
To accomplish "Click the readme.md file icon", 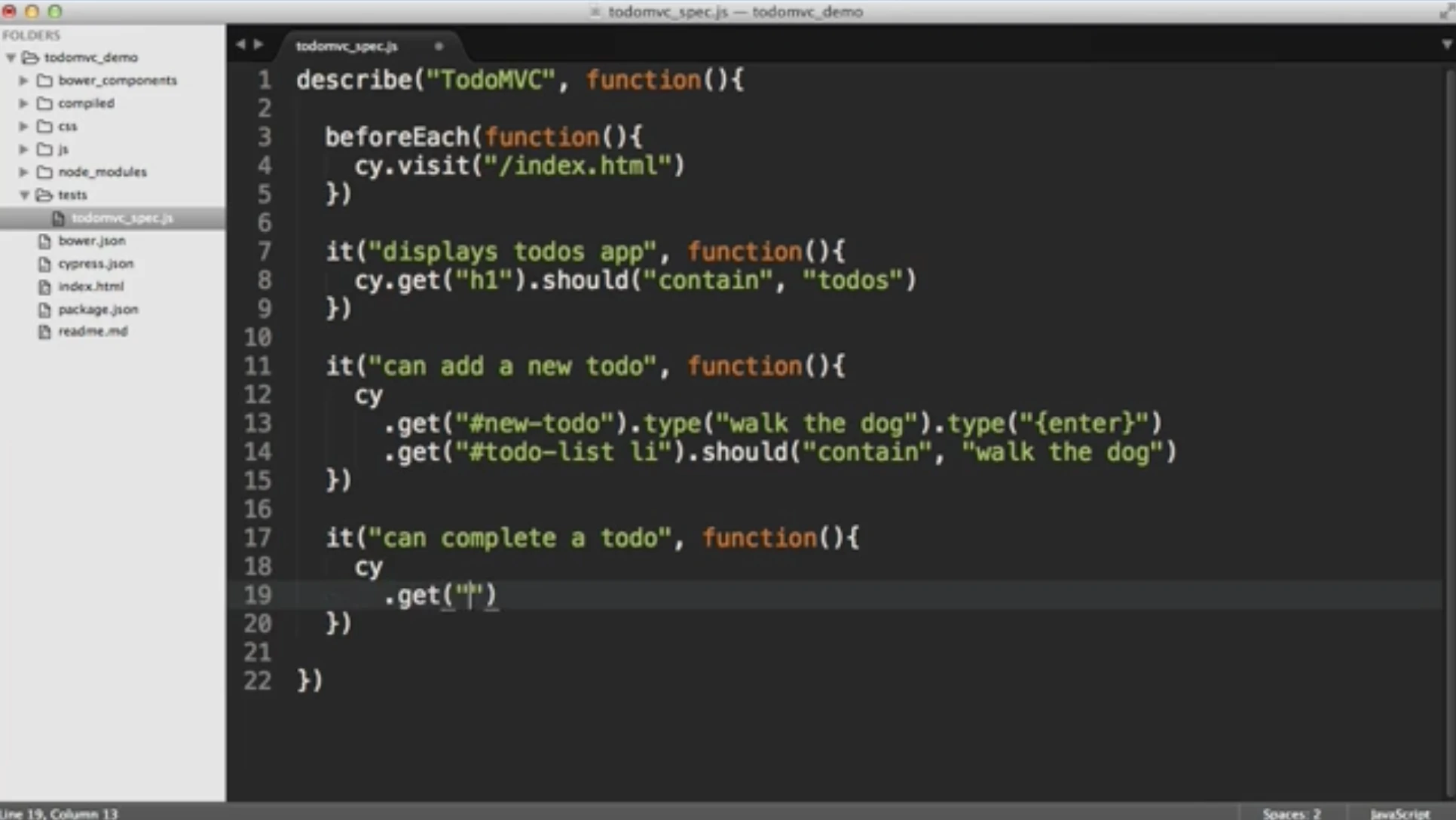I will coord(44,332).
